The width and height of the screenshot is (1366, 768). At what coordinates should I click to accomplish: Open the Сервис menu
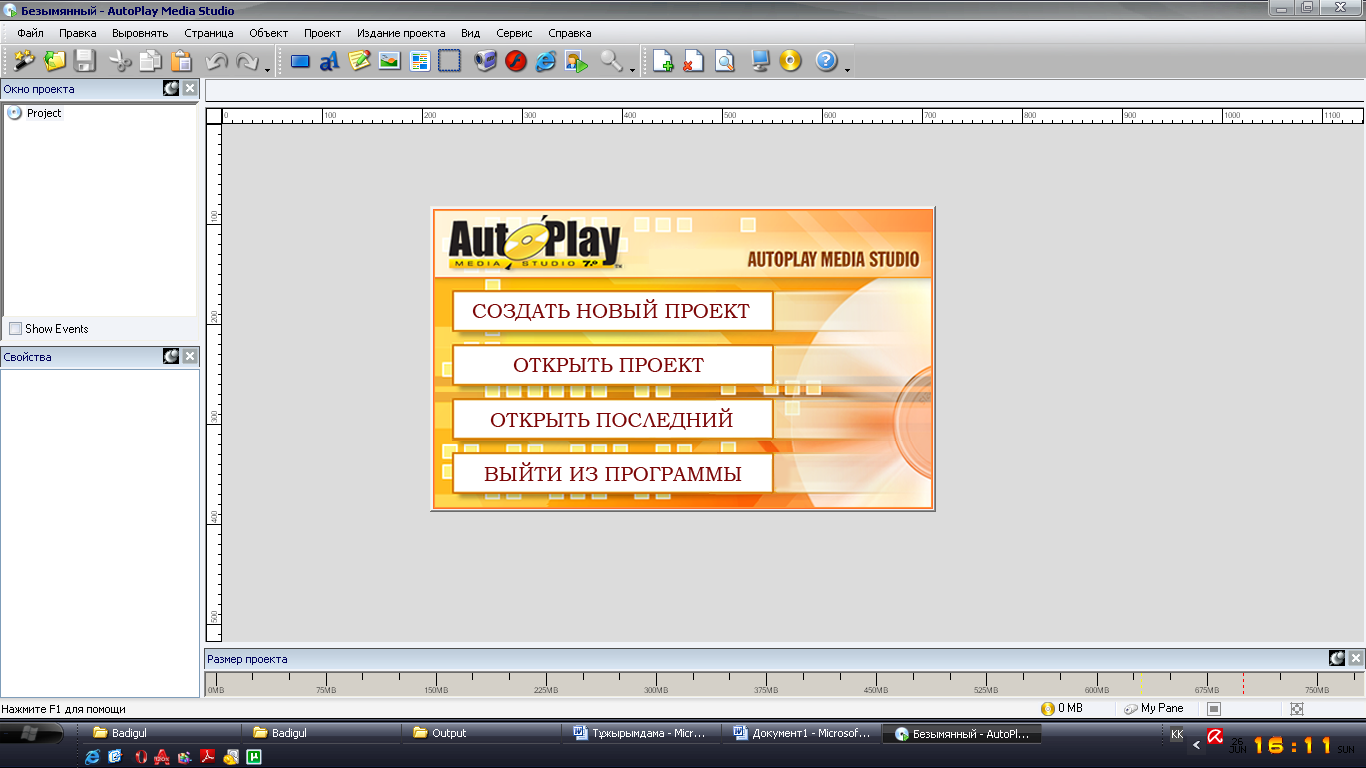point(514,33)
